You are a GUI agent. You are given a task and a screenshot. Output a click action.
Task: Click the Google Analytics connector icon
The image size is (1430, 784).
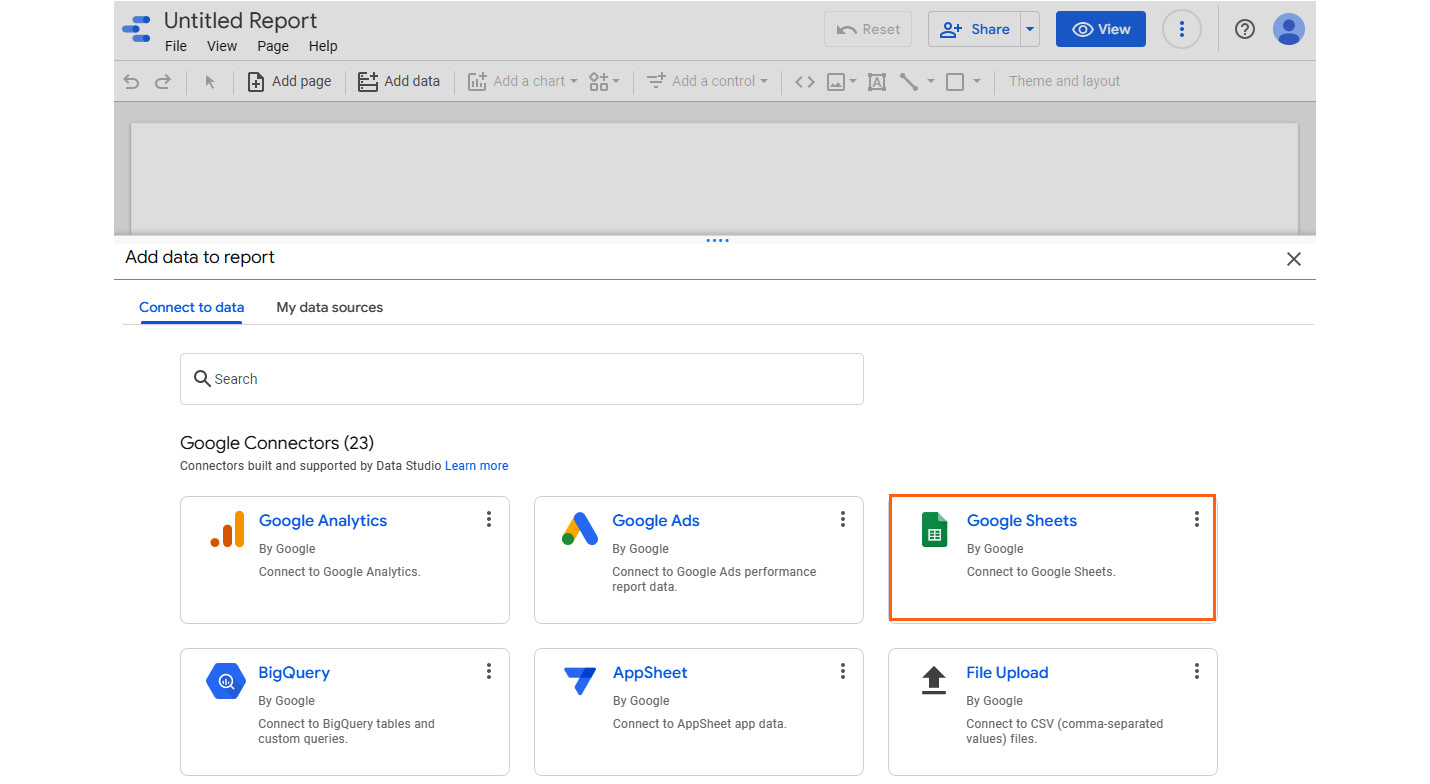pos(227,529)
